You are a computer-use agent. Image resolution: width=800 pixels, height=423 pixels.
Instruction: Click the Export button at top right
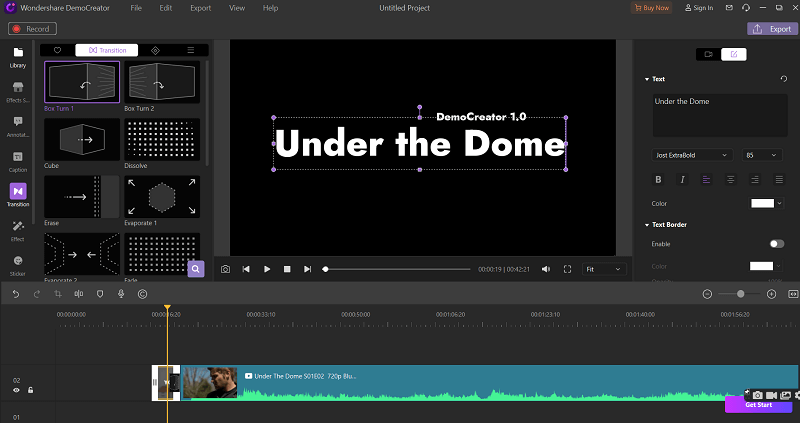pyautogui.click(x=772, y=29)
